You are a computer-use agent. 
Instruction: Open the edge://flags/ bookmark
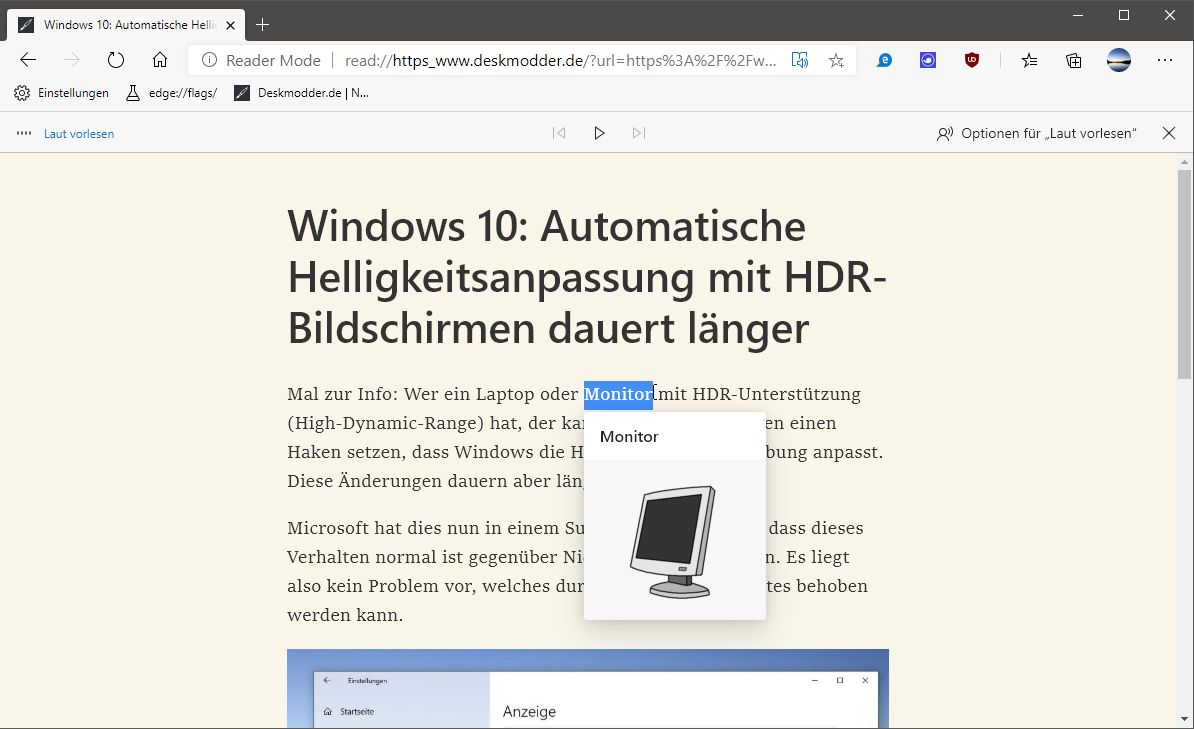tap(171, 93)
